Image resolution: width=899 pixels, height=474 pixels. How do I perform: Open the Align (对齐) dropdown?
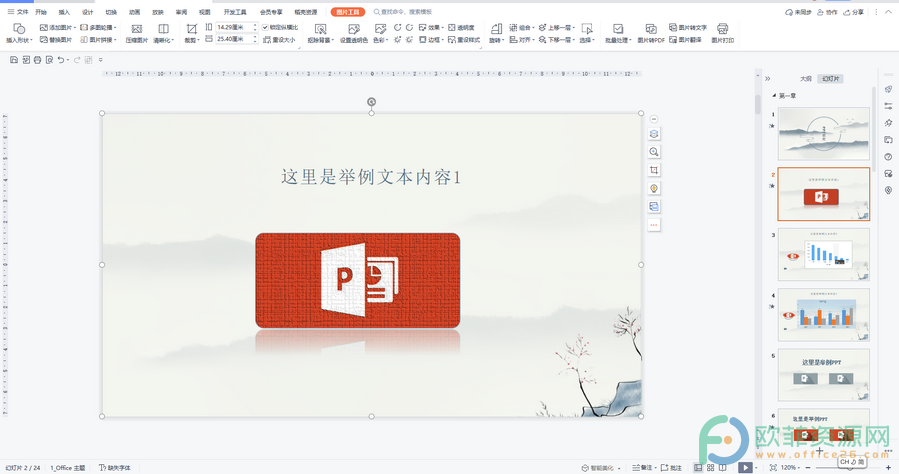(x=522, y=40)
